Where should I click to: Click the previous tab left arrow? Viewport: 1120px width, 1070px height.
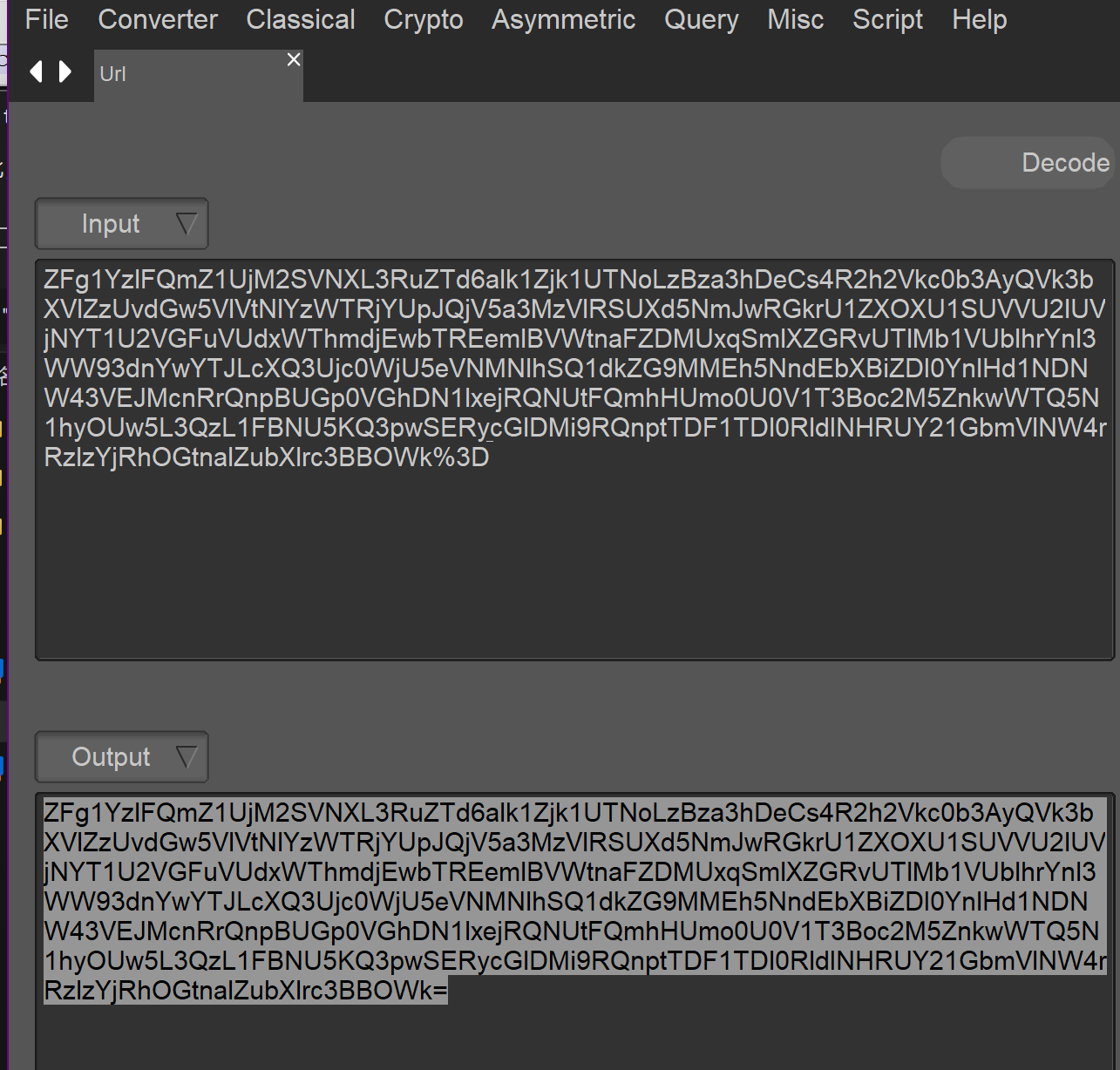click(x=36, y=71)
